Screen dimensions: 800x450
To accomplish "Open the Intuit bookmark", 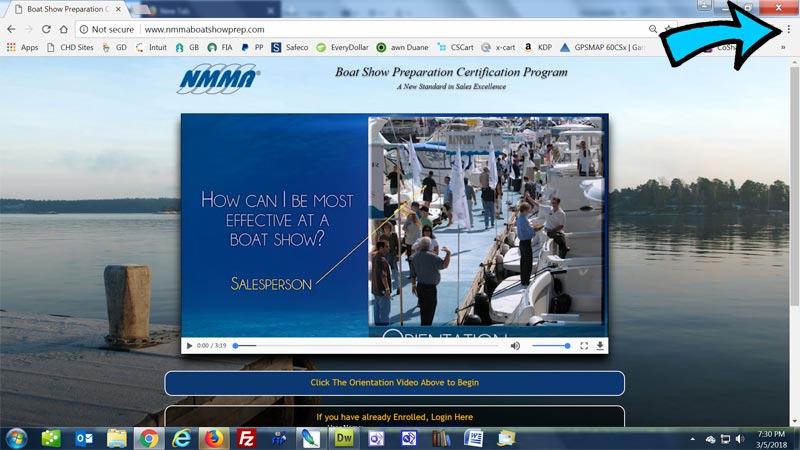I will [x=151, y=47].
